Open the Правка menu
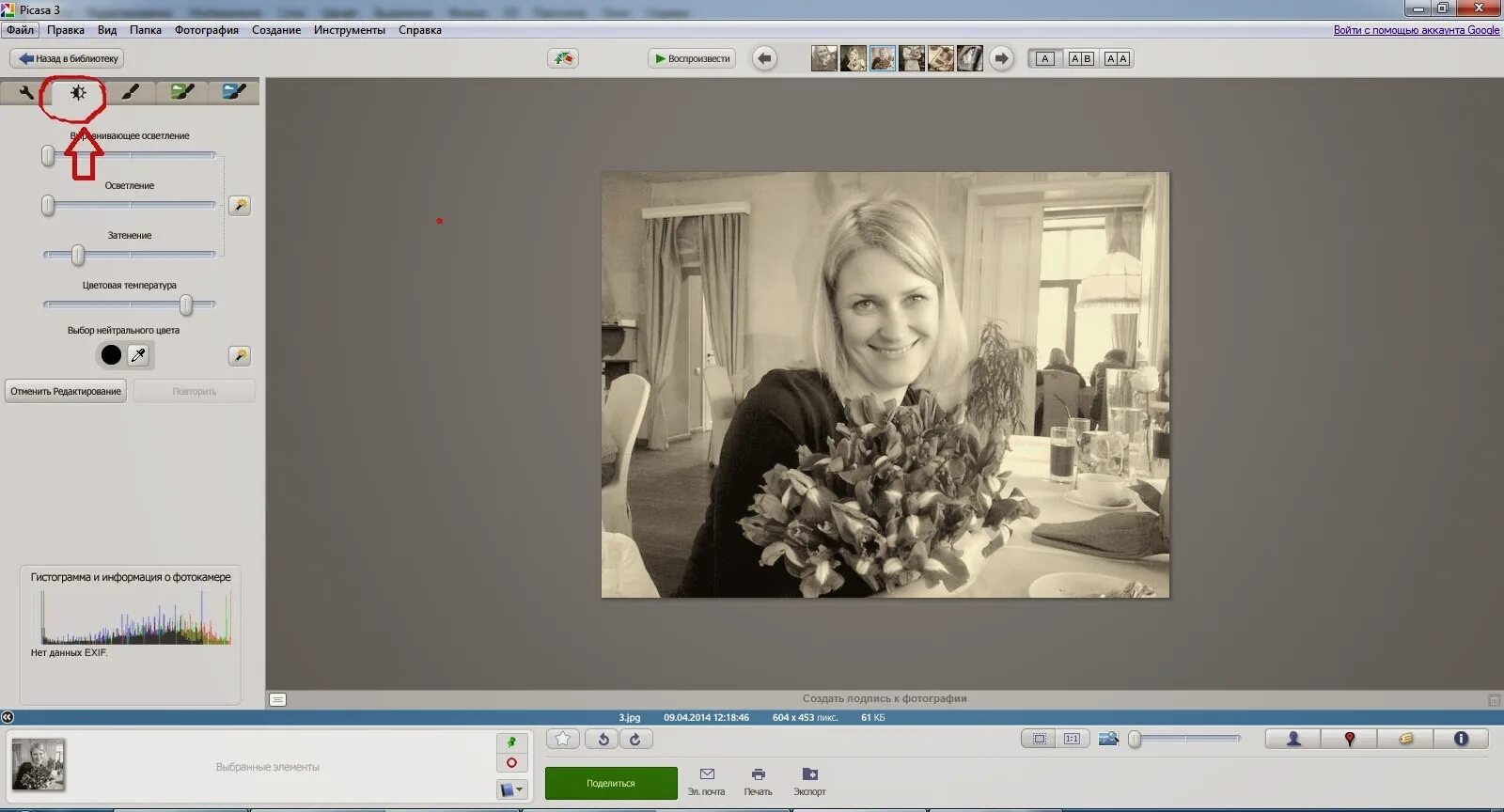Screen dimensions: 1504x812 66,30
